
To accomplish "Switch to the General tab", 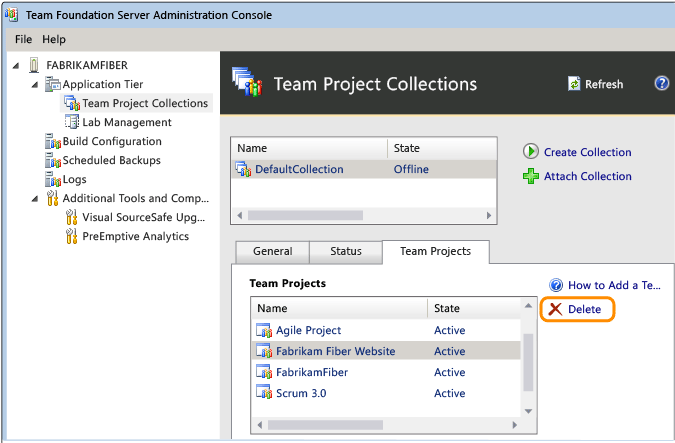I will point(272,251).
